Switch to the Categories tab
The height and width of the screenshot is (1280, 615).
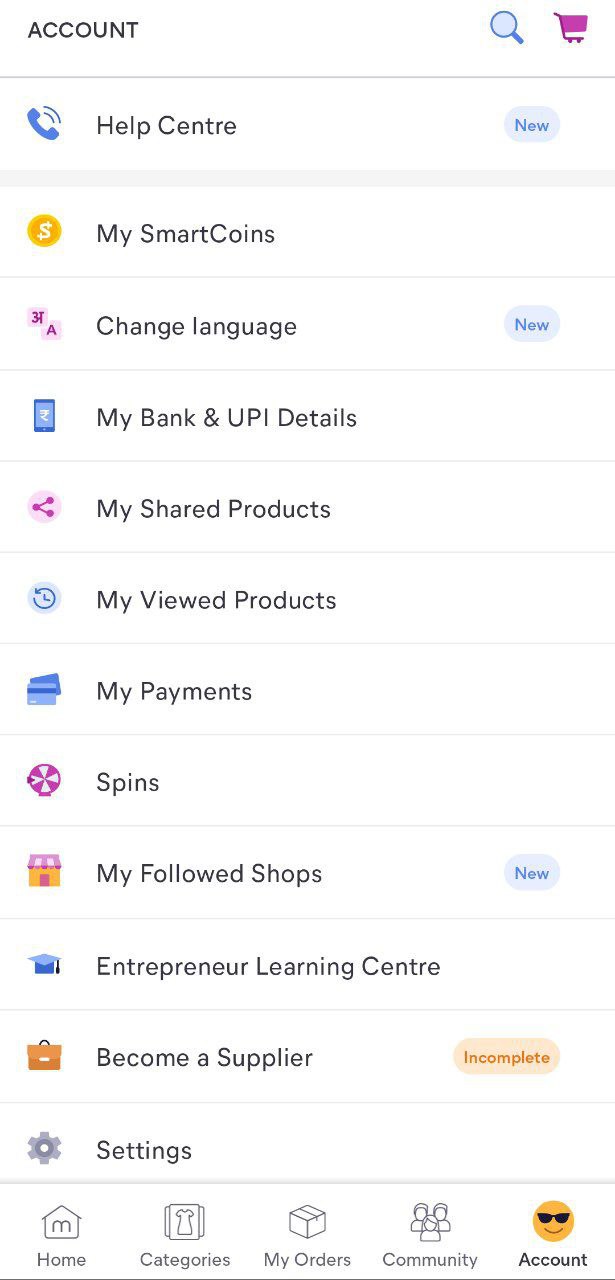coord(184,1232)
